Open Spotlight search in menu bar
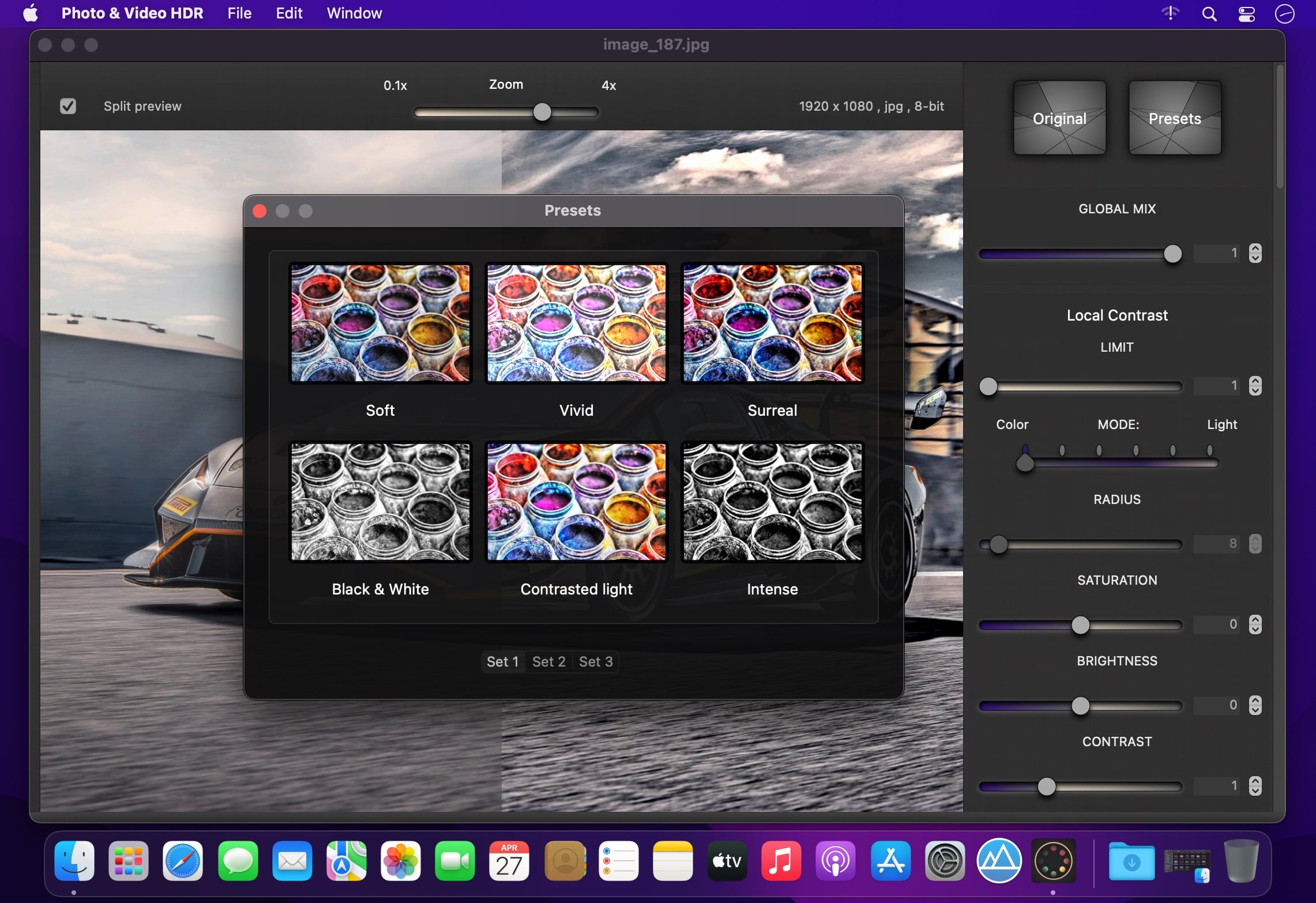This screenshot has width=1316, height=903. click(x=1209, y=13)
